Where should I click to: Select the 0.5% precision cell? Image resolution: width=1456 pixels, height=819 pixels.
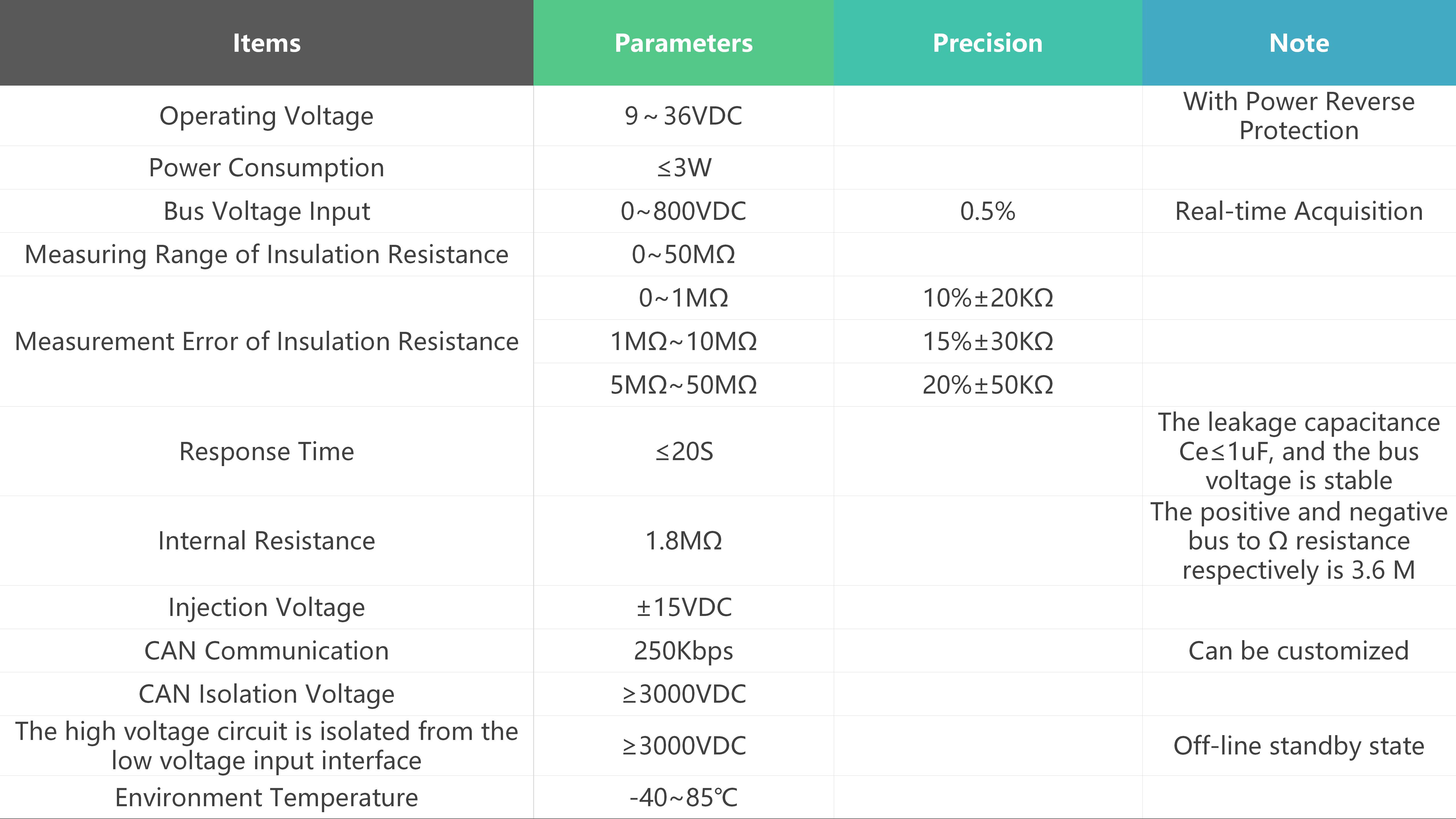(x=987, y=211)
